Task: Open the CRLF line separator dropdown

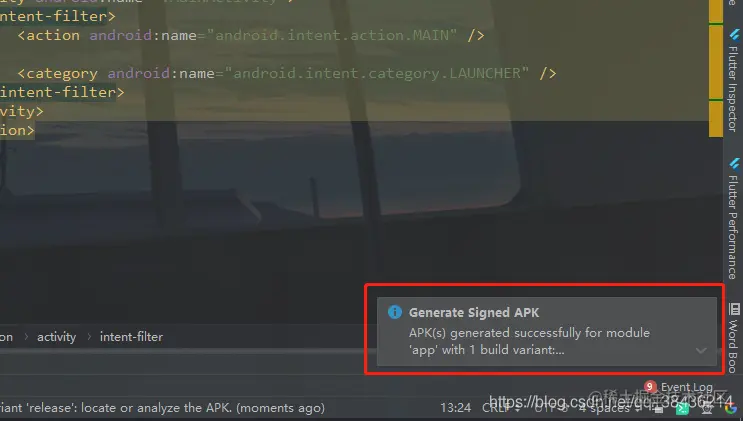Action: tap(501, 408)
